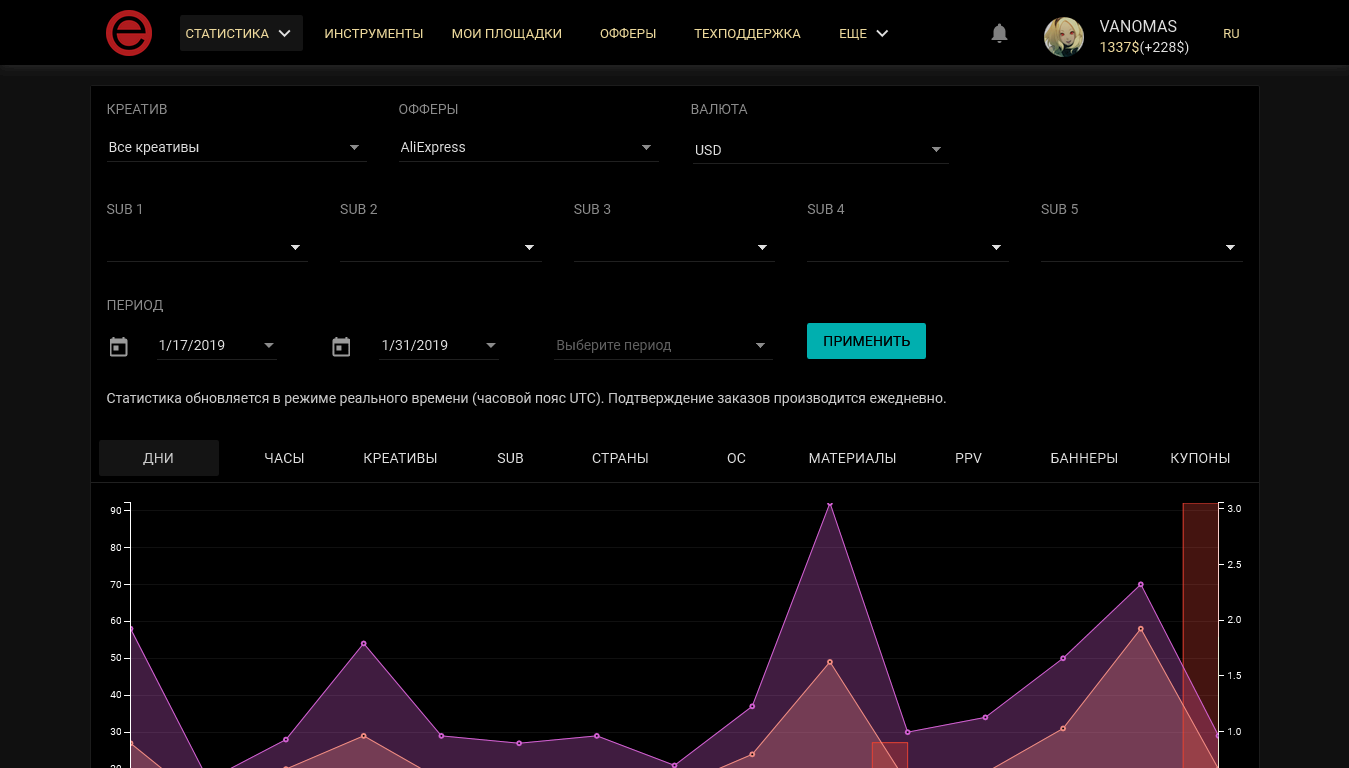Click the tall red bar reaching 3.0

[x=1201, y=635]
